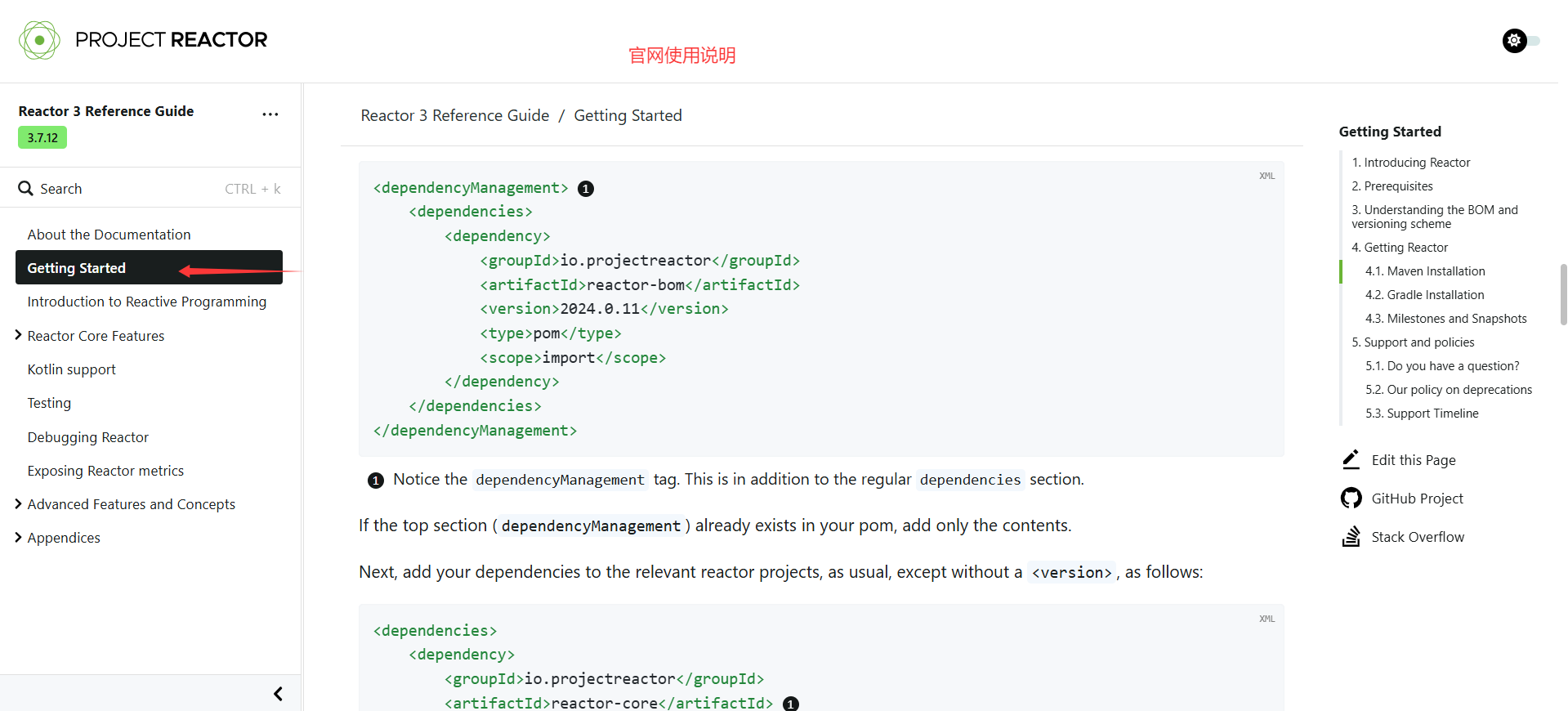Open Introduction to Reactive Programming
This screenshot has width=1568, height=711.
(x=147, y=302)
